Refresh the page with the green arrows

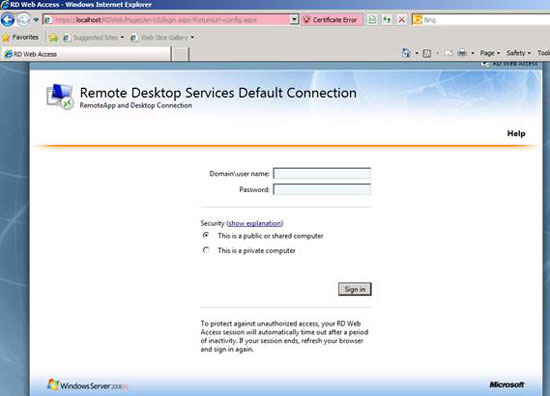tap(387, 20)
